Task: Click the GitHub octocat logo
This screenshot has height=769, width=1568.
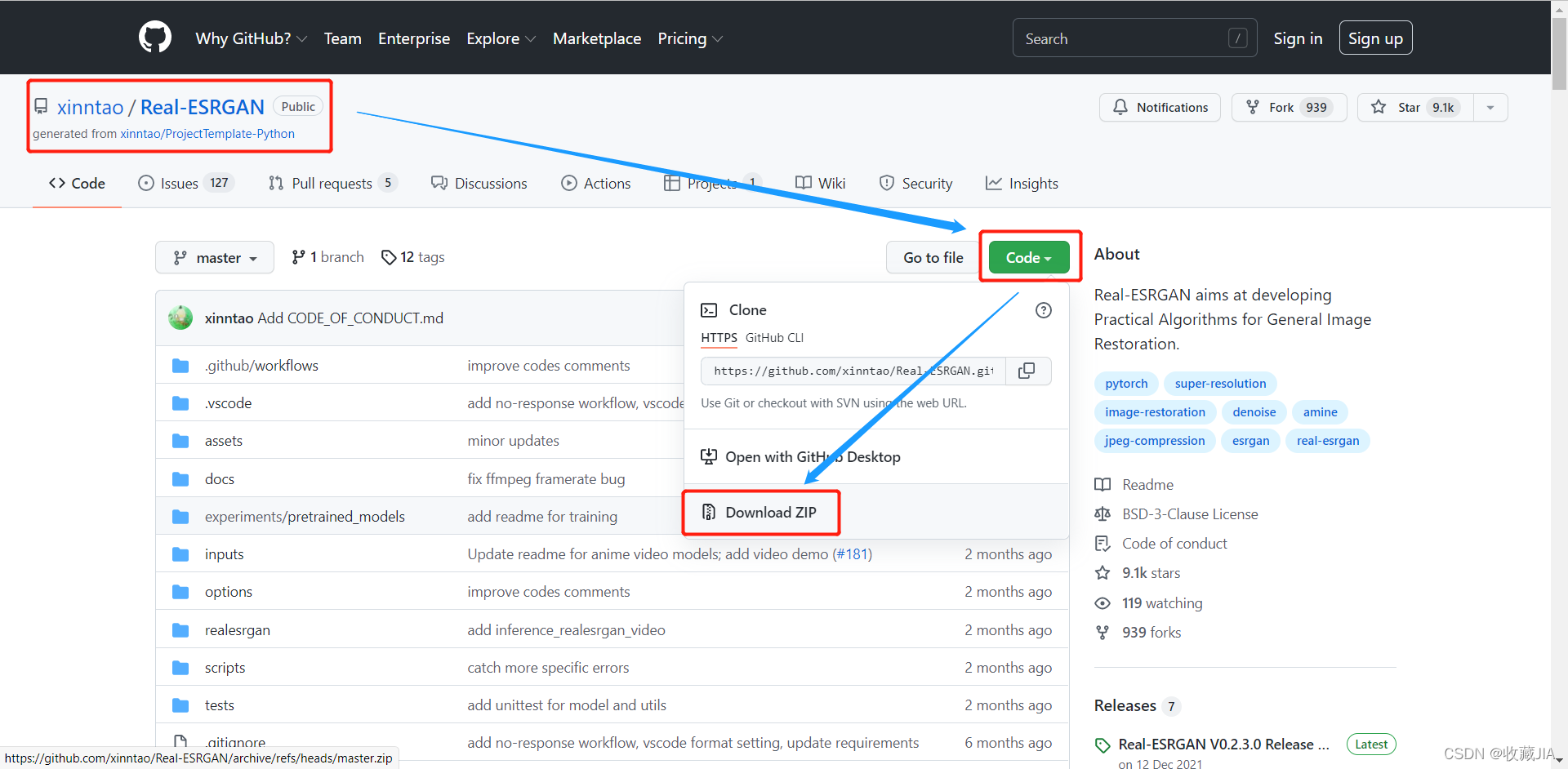Action: coord(155,38)
